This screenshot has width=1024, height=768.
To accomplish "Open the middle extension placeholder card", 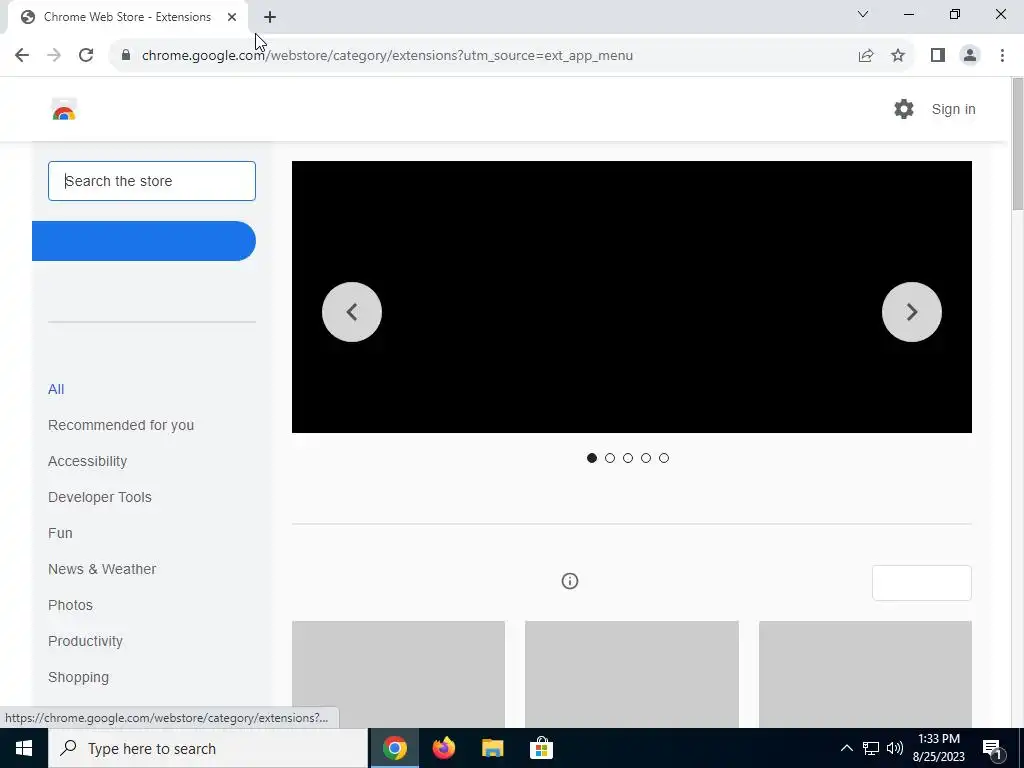I will 632,674.
